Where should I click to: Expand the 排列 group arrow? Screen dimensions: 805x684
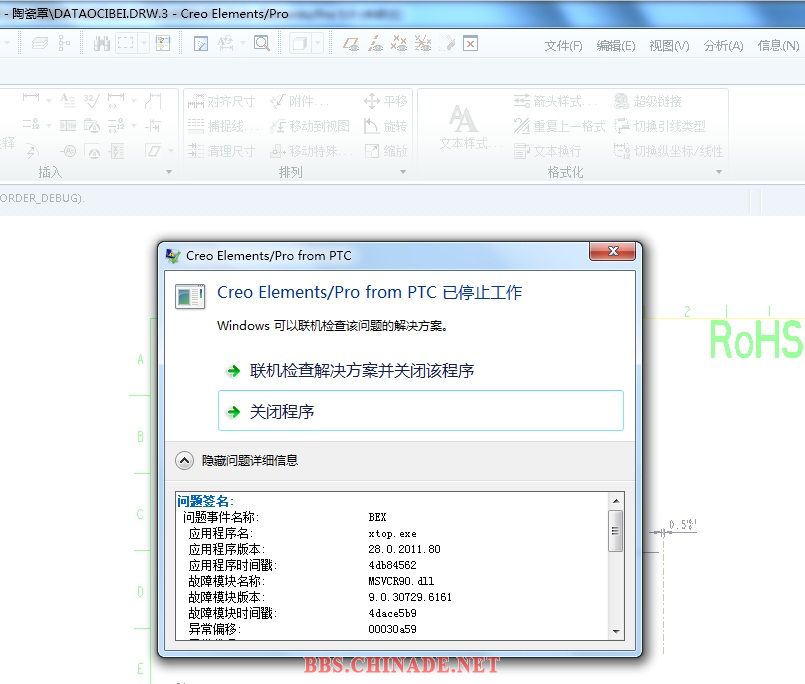(403, 172)
